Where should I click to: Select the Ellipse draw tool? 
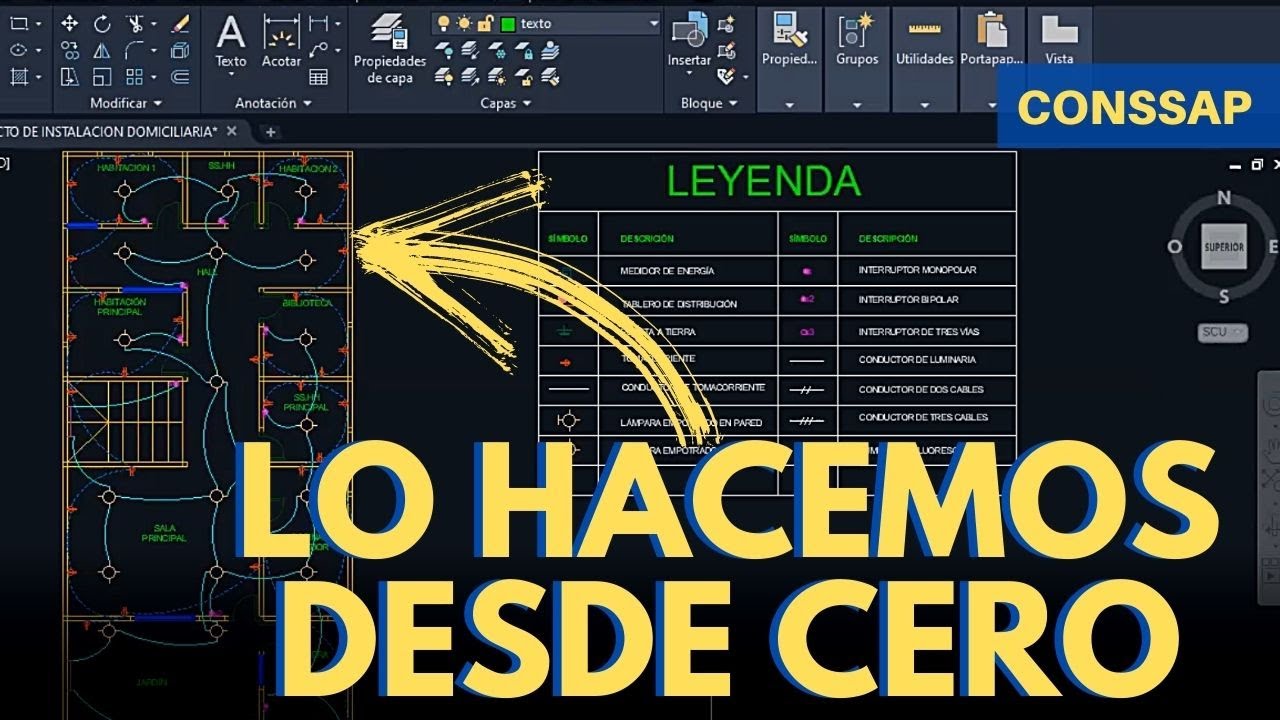tap(18, 50)
